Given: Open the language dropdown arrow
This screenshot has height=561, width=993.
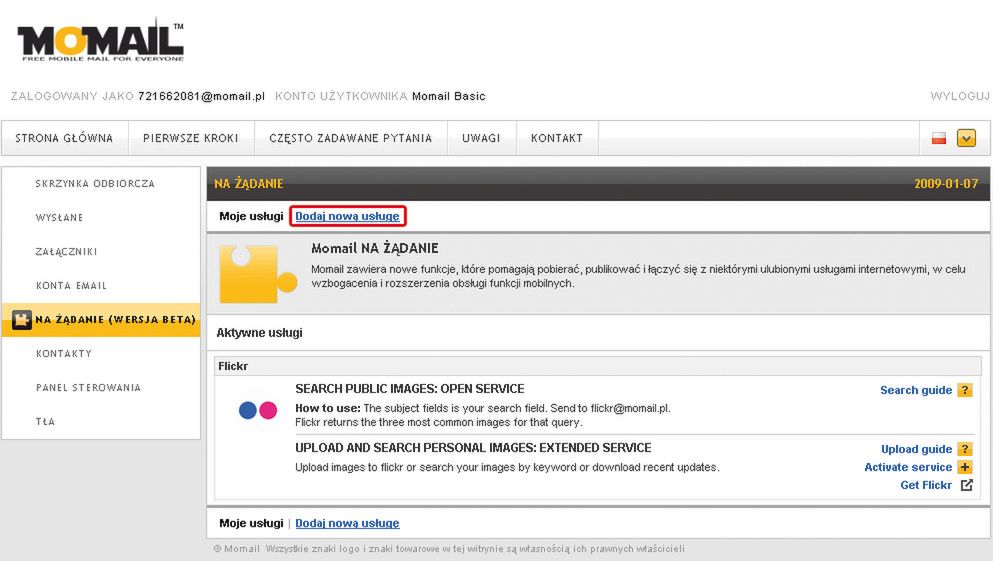Looking at the screenshot, I should [x=966, y=138].
